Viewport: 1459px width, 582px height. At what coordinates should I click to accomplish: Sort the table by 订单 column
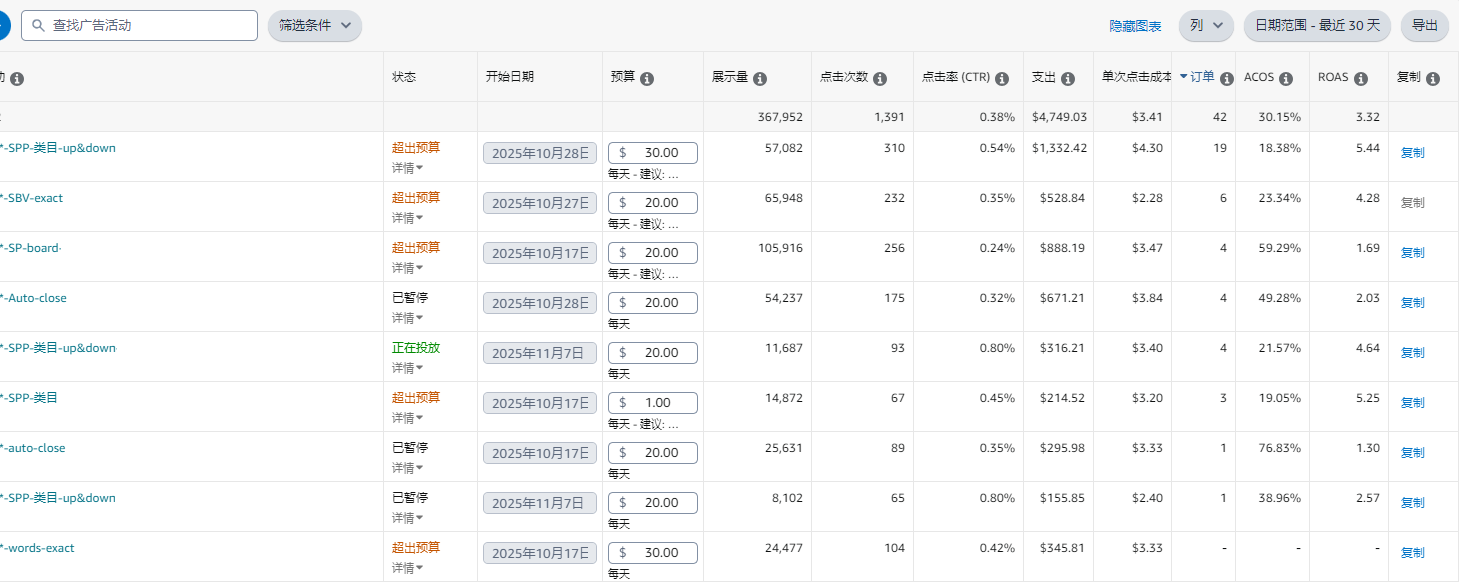click(1202, 77)
